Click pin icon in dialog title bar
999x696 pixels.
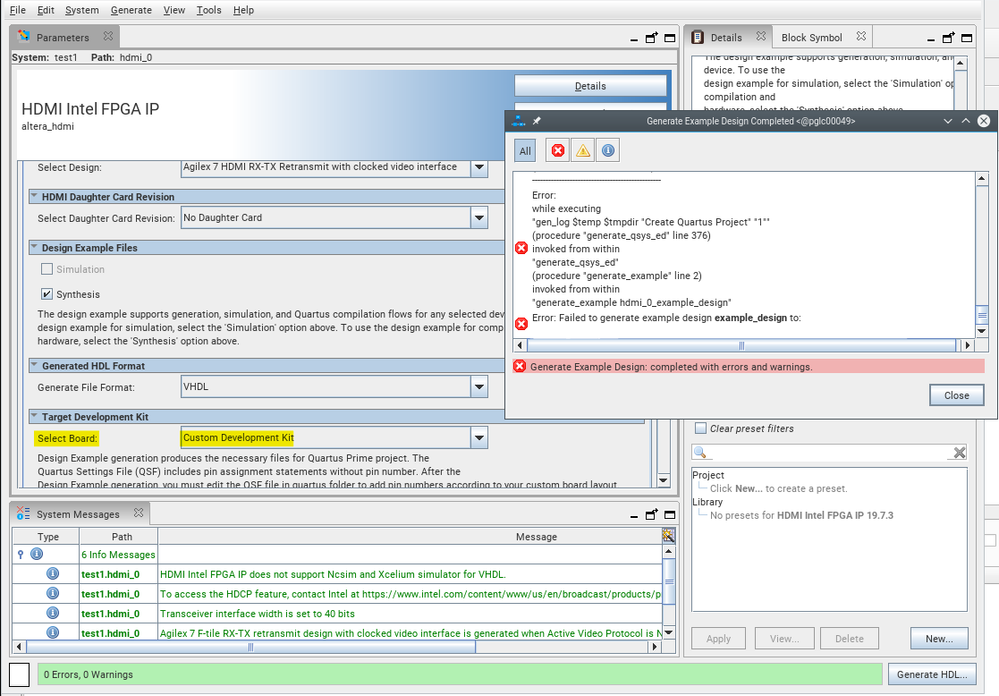pyautogui.click(x=536, y=120)
